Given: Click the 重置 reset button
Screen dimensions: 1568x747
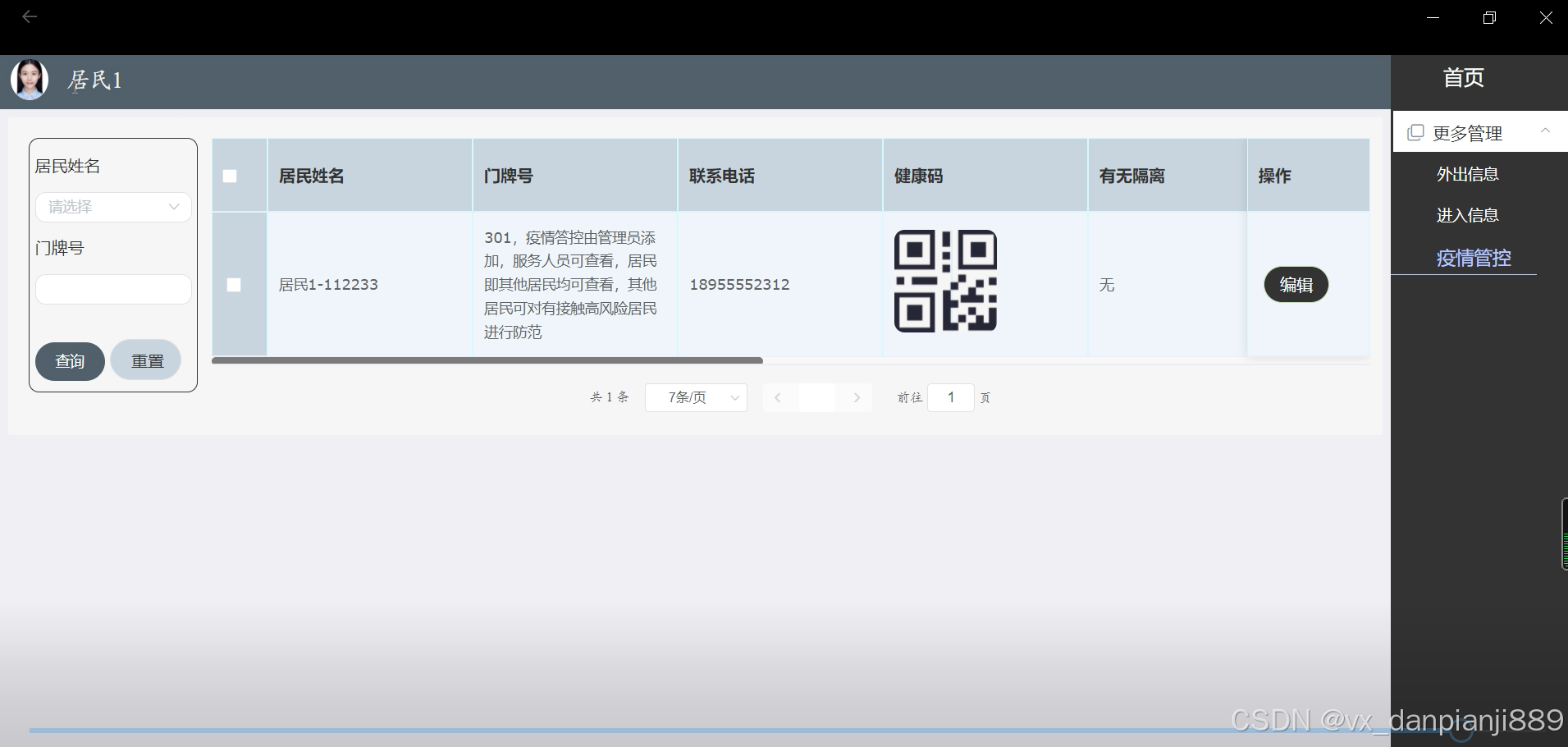Looking at the screenshot, I should pos(146,360).
